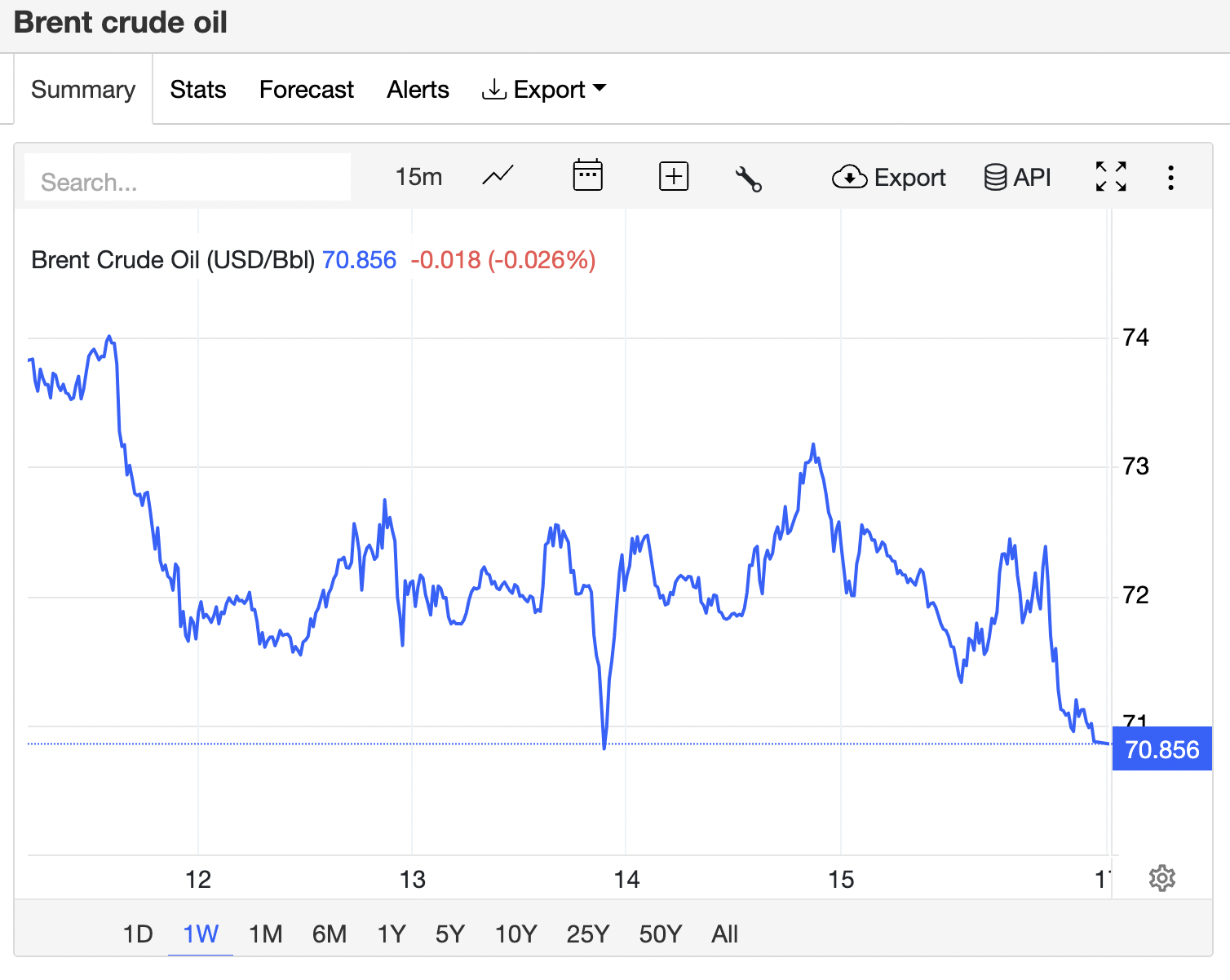Select the 50Y time range
Screen dimensions: 1230x980
[661, 934]
